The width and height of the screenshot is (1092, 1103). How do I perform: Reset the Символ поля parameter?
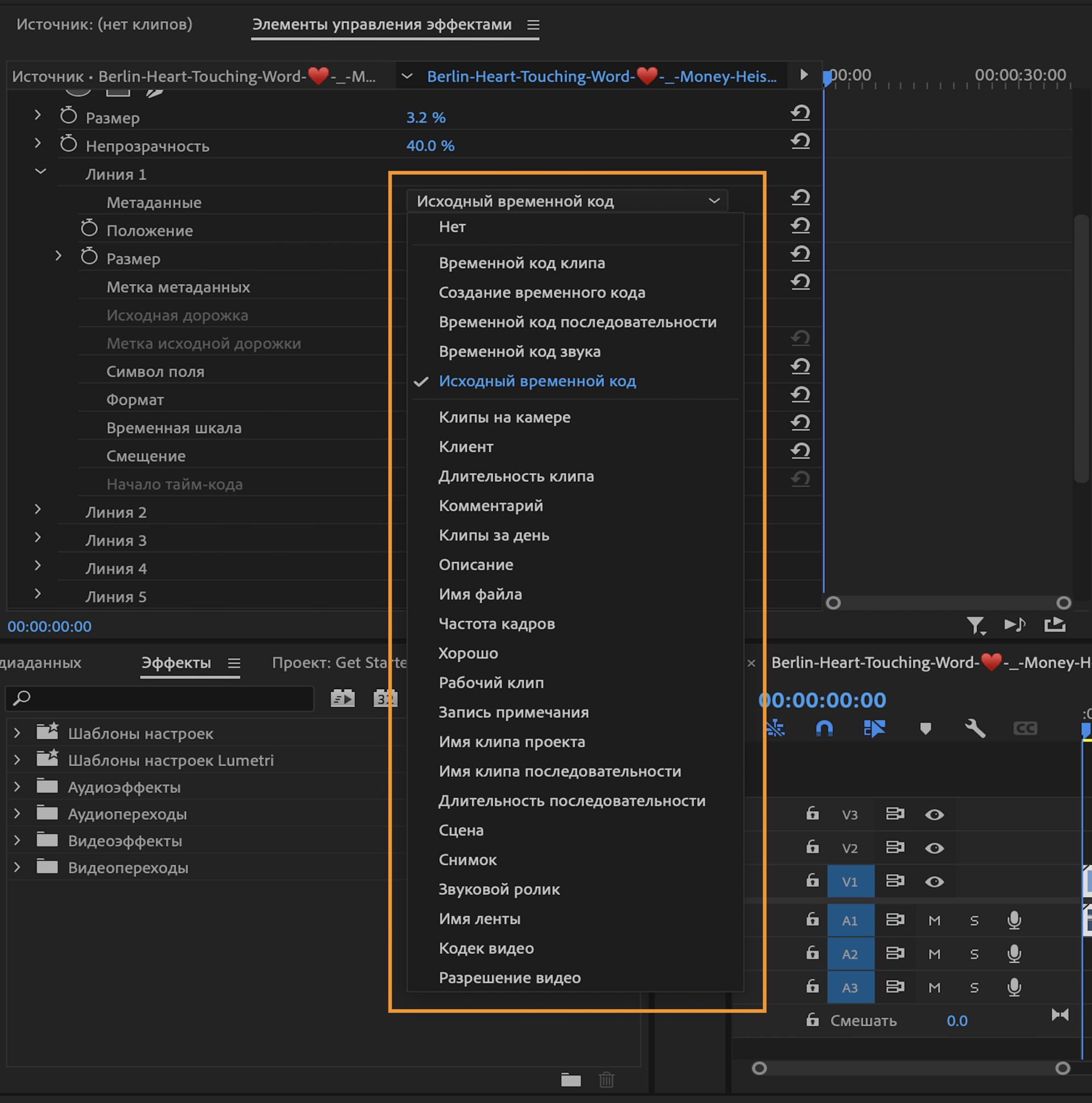tap(800, 366)
